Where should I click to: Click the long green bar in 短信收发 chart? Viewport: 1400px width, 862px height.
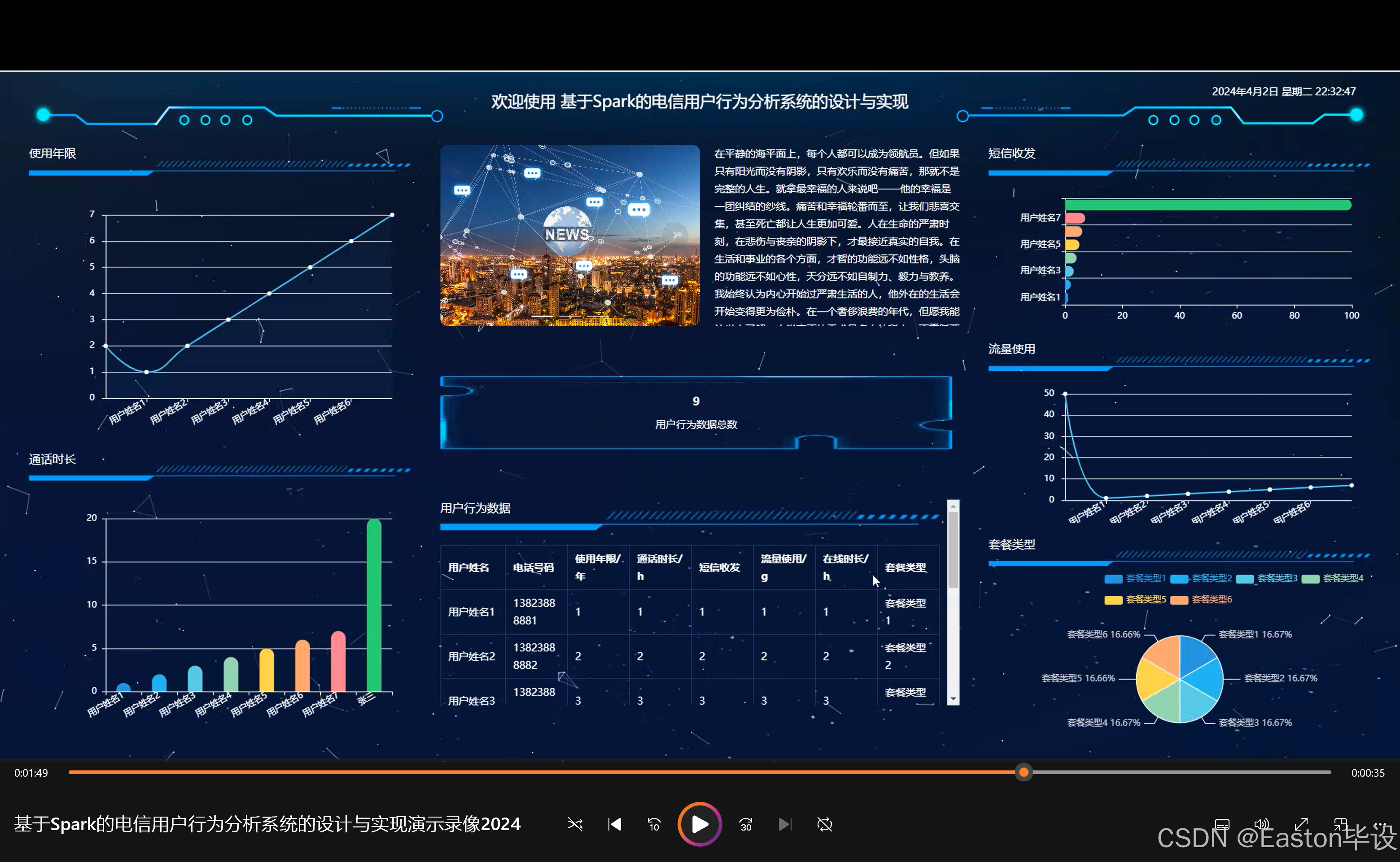1208,205
